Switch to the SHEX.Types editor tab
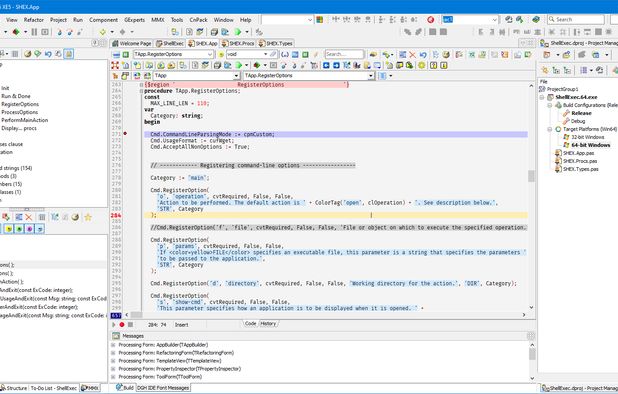This screenshot has width=618, height=394. pyautogui.click(x=275, y=43)
